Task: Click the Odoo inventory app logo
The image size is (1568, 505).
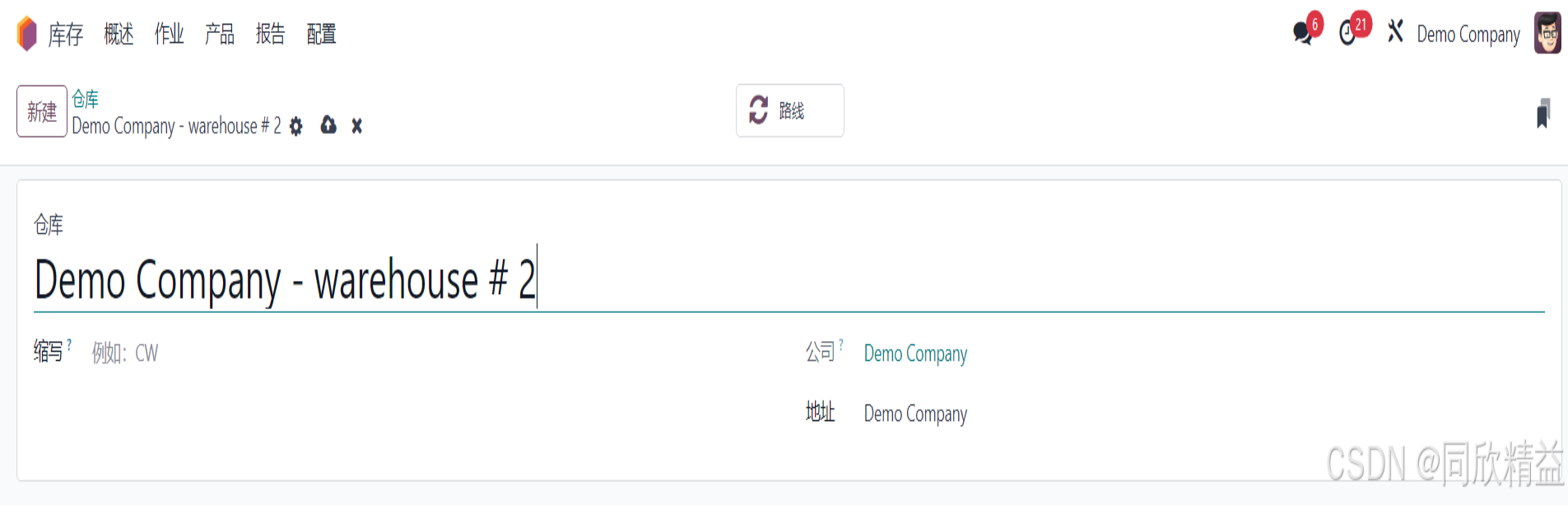Action: pyautogui.click(x=27, y=34)
